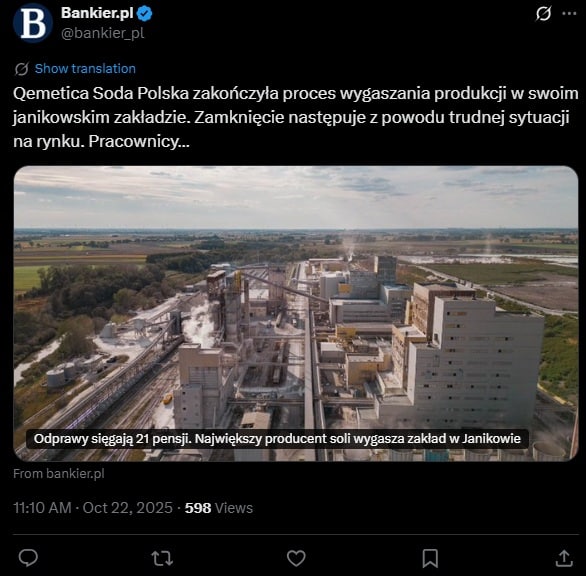Click the @bankier_pl handle
Viewport: 586px width, 576px height.
point(102,33)
